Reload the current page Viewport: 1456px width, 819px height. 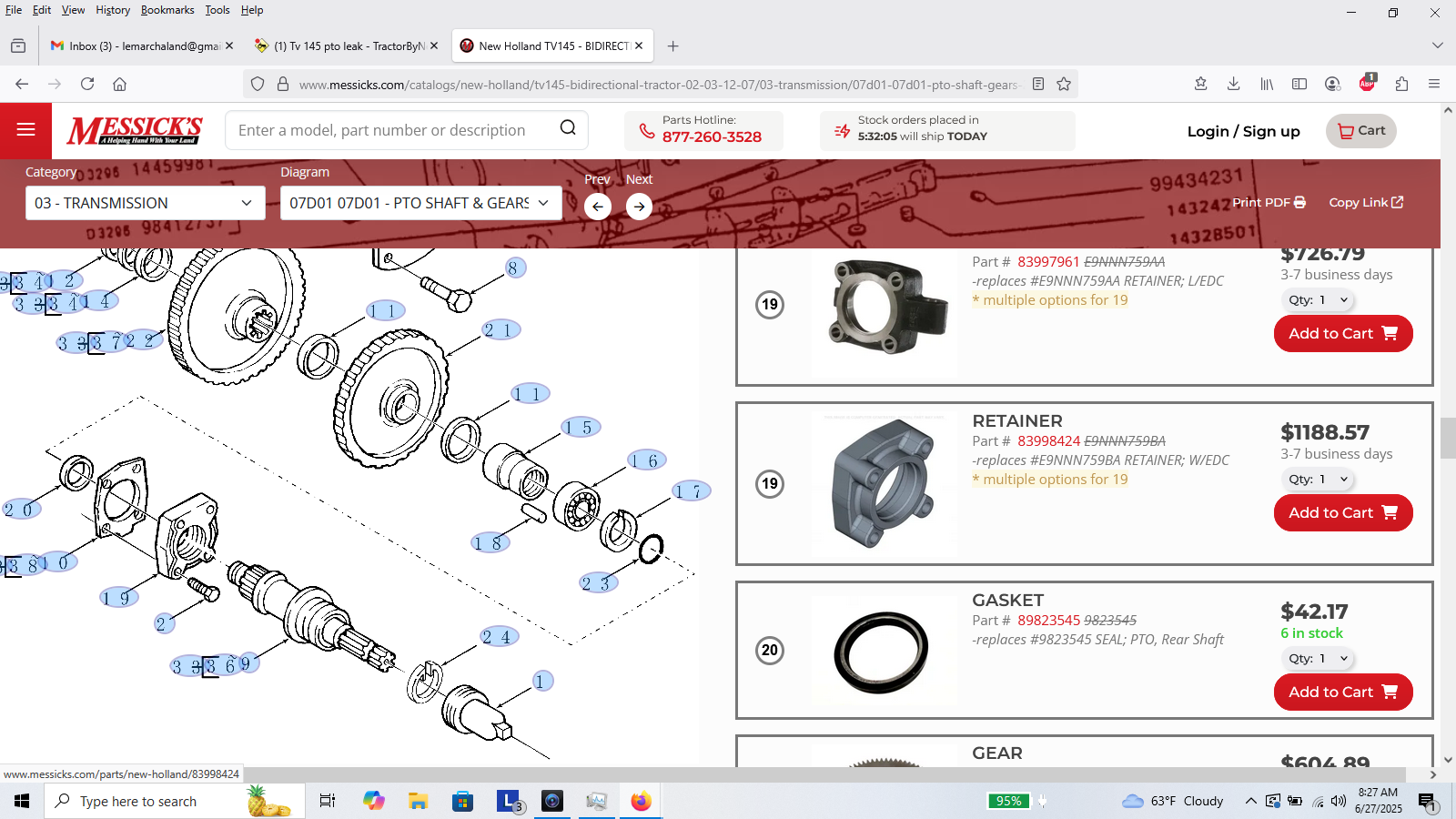87,84
